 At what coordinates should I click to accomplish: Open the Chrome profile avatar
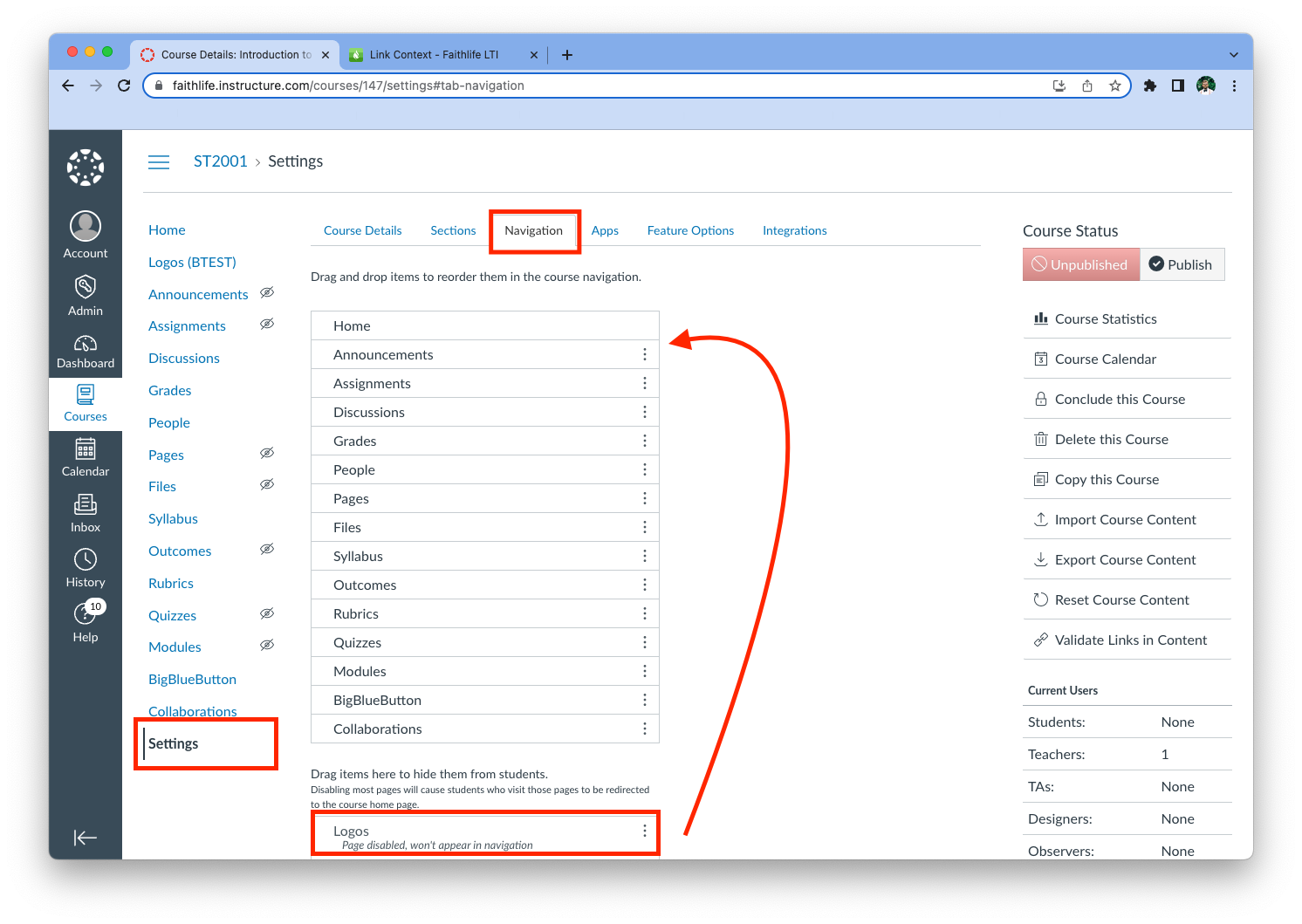click(1206, 86)
